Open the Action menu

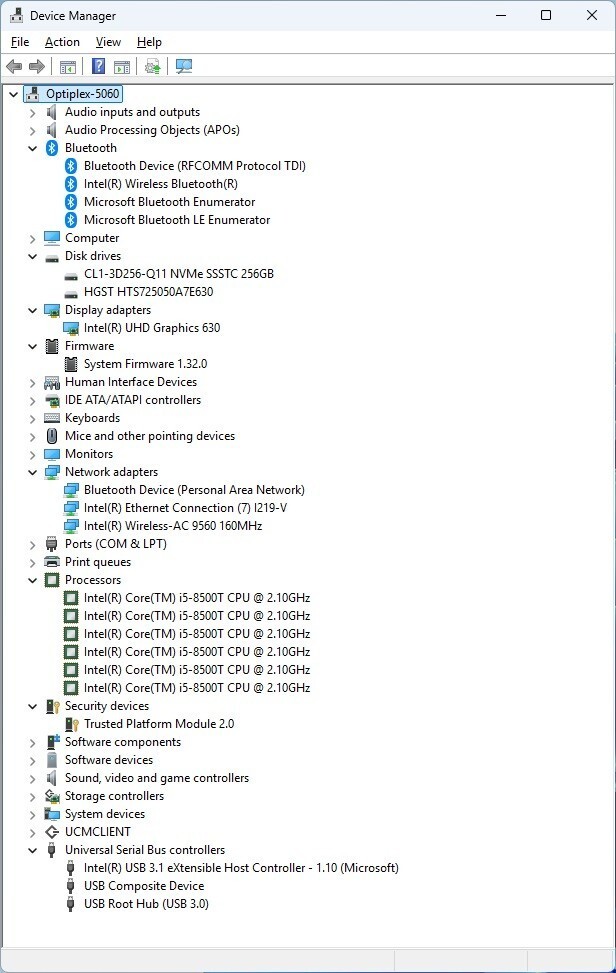point(62,42)
